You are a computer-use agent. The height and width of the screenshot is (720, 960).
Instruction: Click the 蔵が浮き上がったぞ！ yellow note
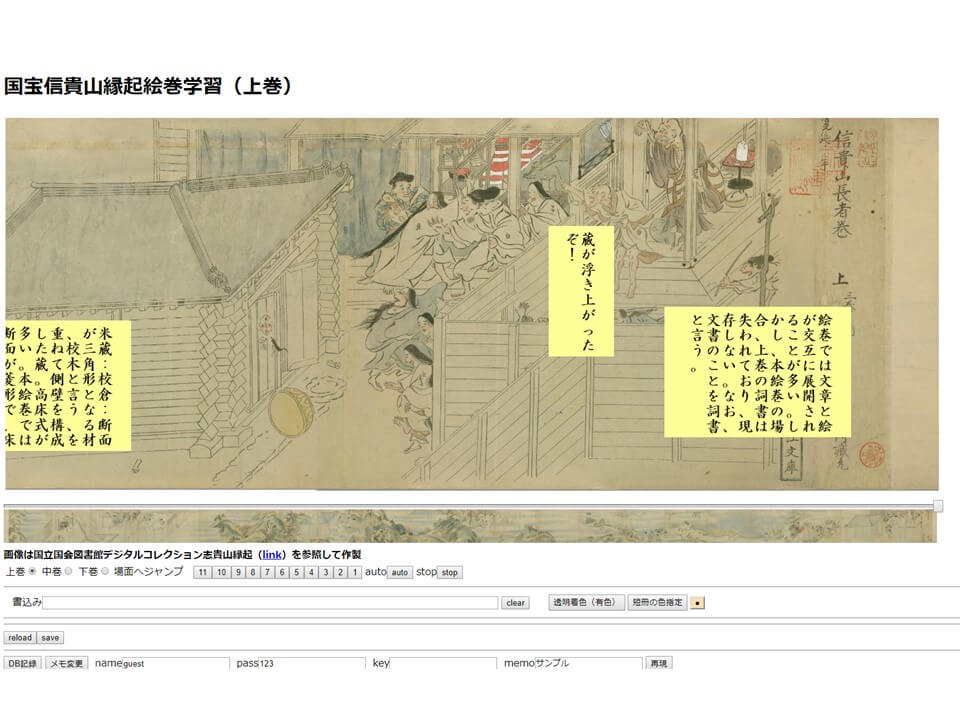coord(581,291)
